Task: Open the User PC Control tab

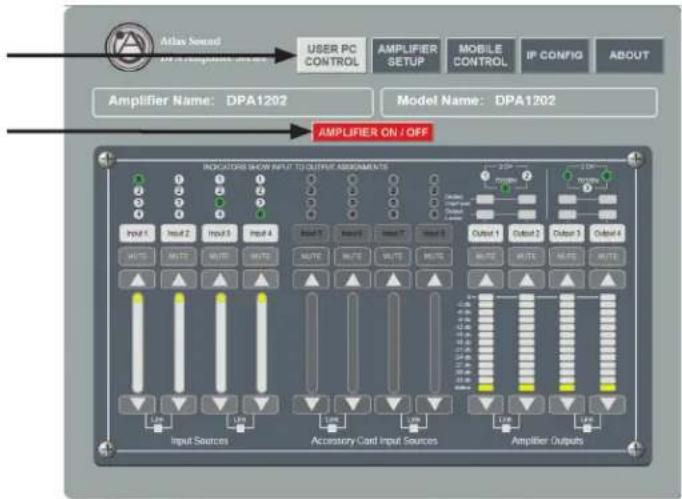Action: [332, 55]
